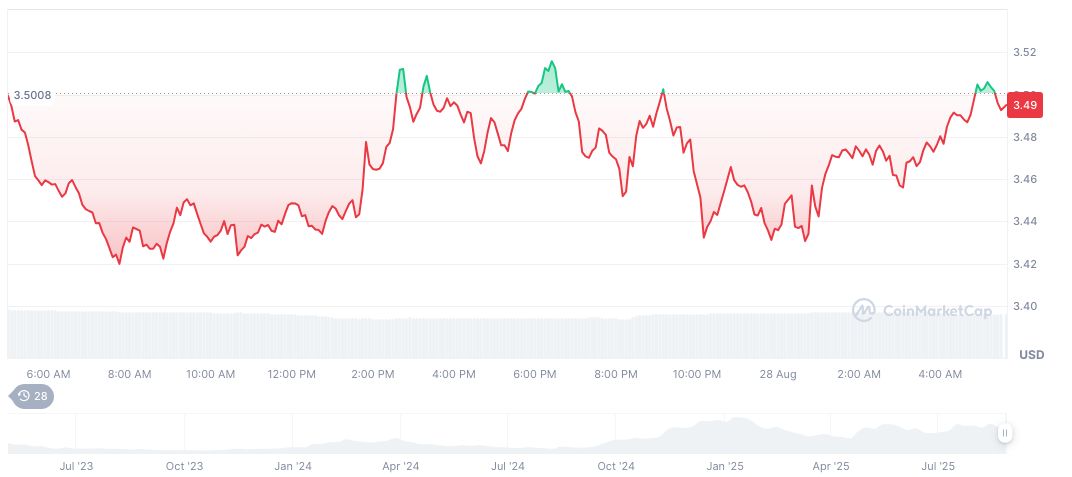Click the 28 Aug date marker
The height and width of the screenshot is (477, 1072).
(778, 374)
